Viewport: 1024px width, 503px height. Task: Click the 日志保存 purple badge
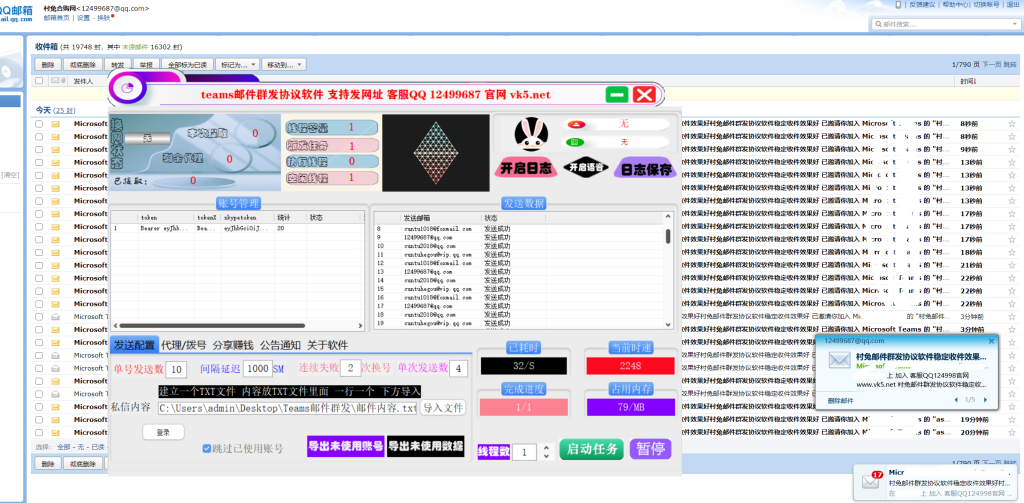click(643, 168)
